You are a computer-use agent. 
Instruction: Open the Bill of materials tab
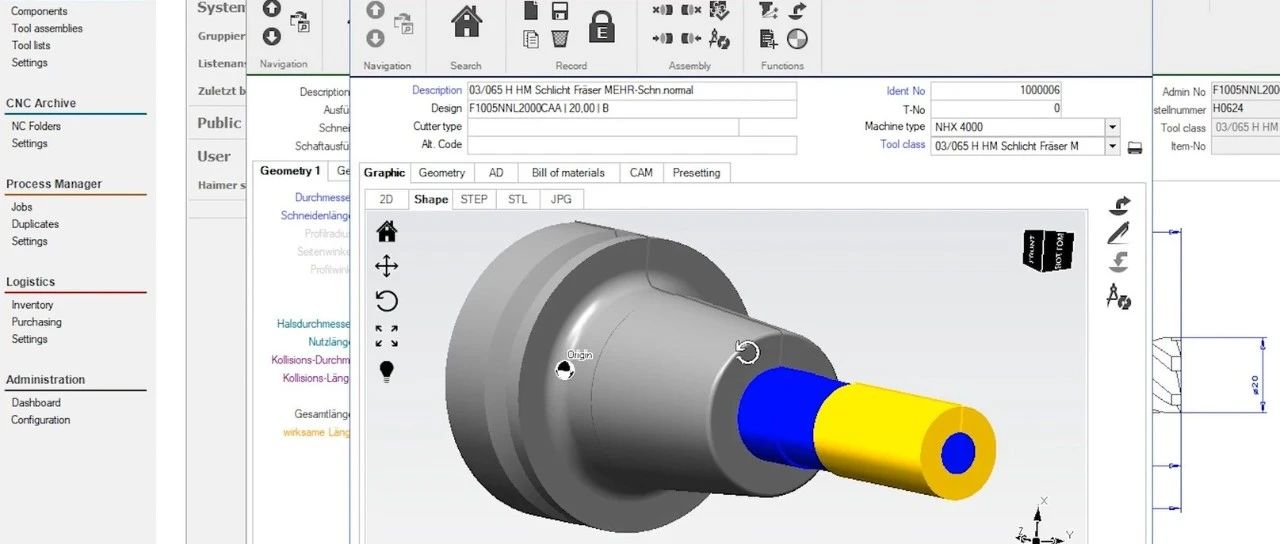coord(568,173)
